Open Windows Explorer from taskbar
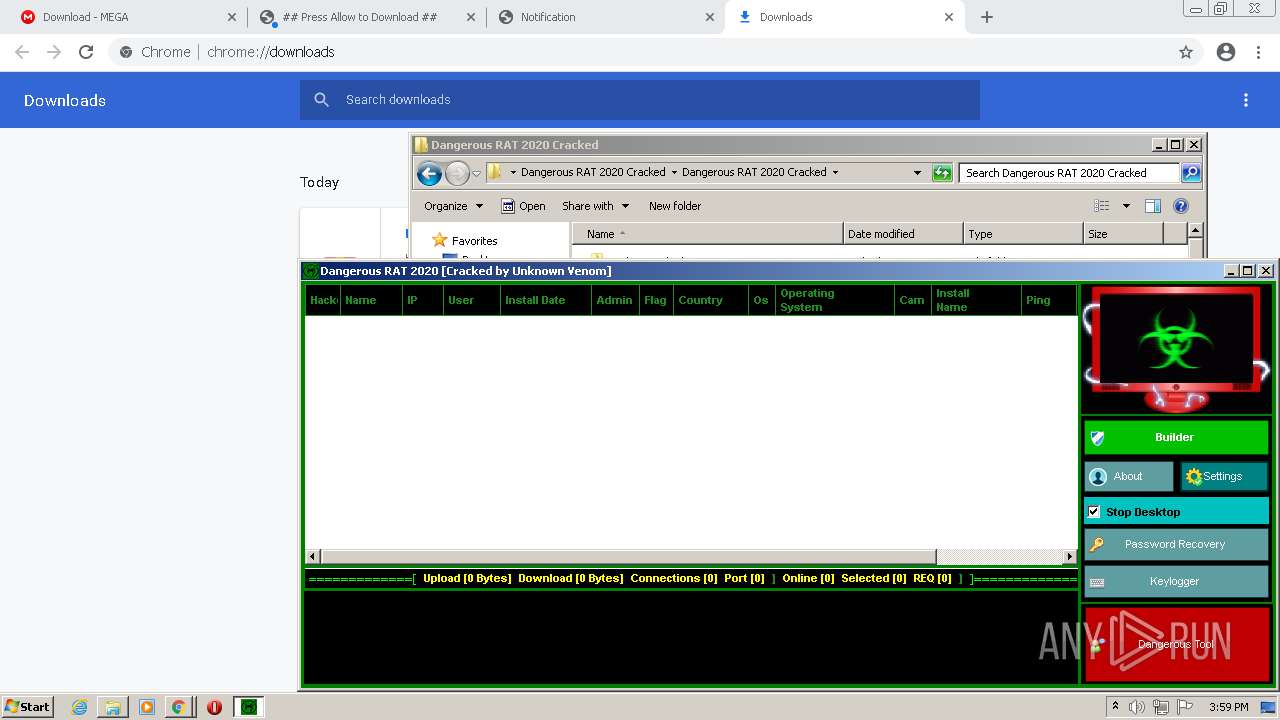1280x720 pixels. coord(113,707)
